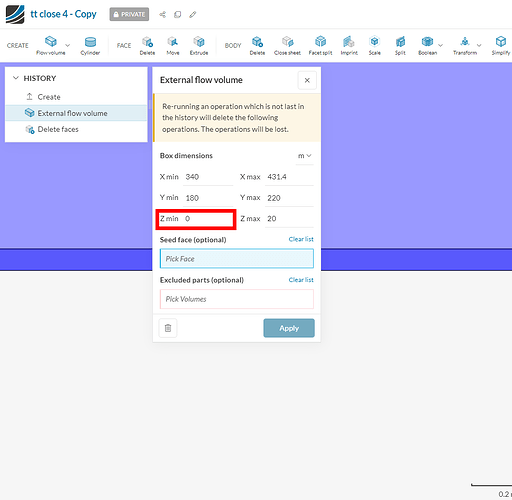Viewport: 512px width, 500px height.
Task: Click the X max input field
Action: pos(289,177)
